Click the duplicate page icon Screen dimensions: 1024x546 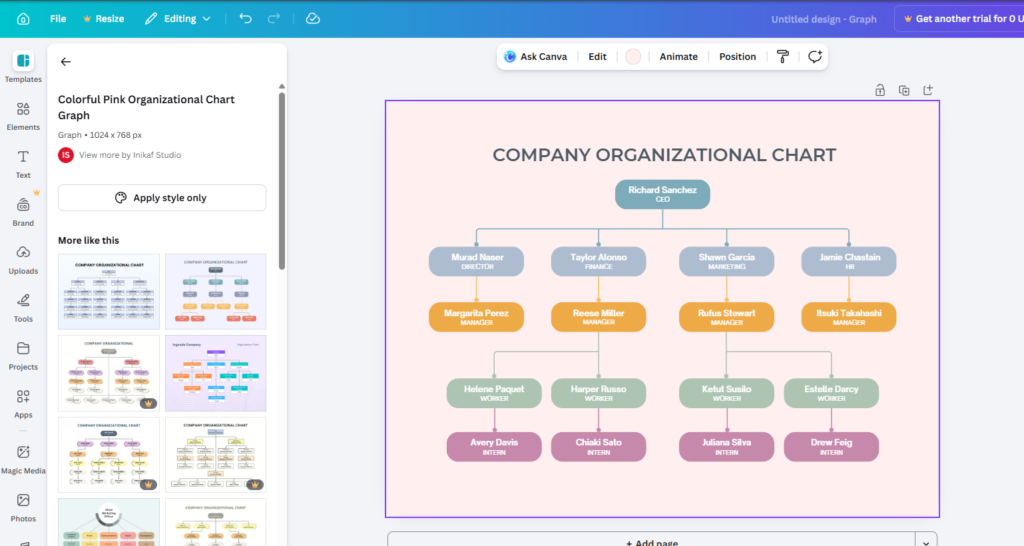904,90
